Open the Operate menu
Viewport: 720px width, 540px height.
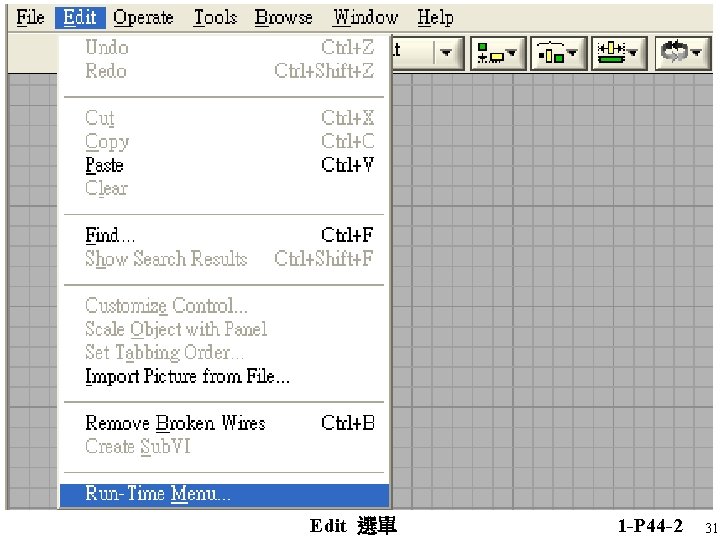point(143,17)
